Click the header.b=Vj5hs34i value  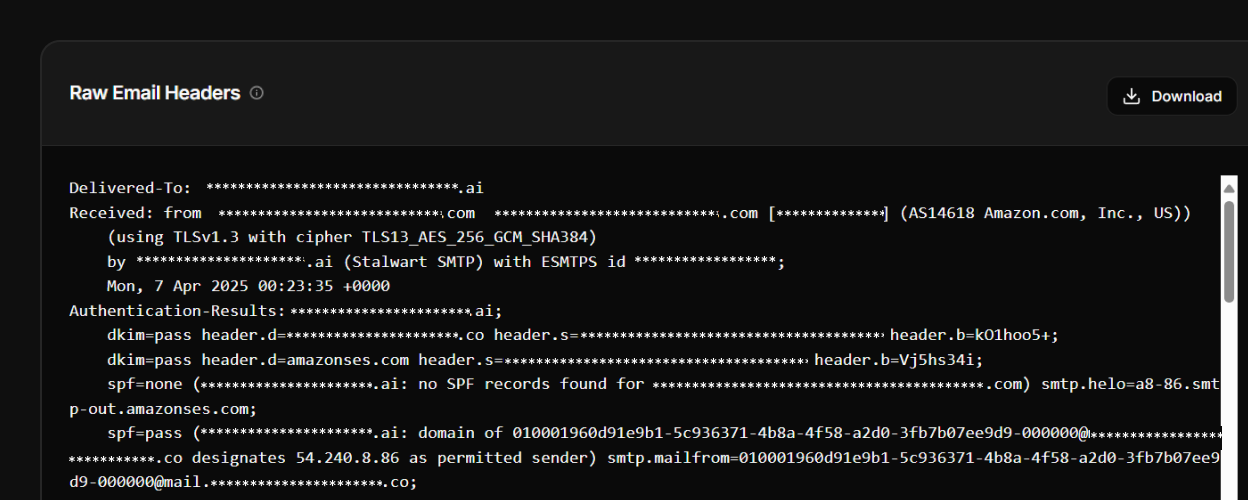pyautogui.click(x=899, y=360)
